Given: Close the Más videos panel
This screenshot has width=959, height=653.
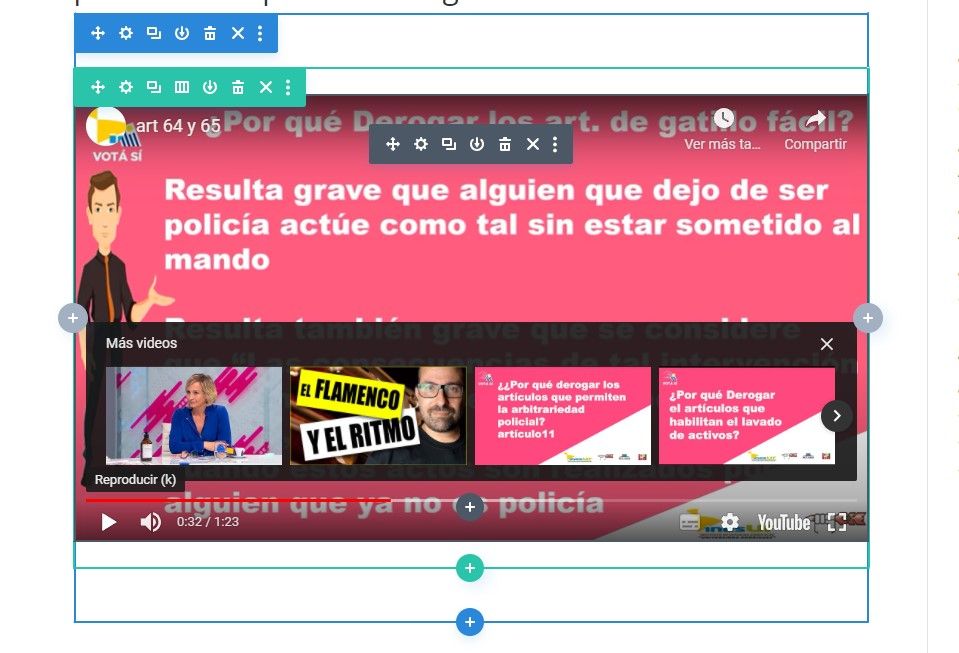Looking at the screenshot, I should (x=827, y=344).
